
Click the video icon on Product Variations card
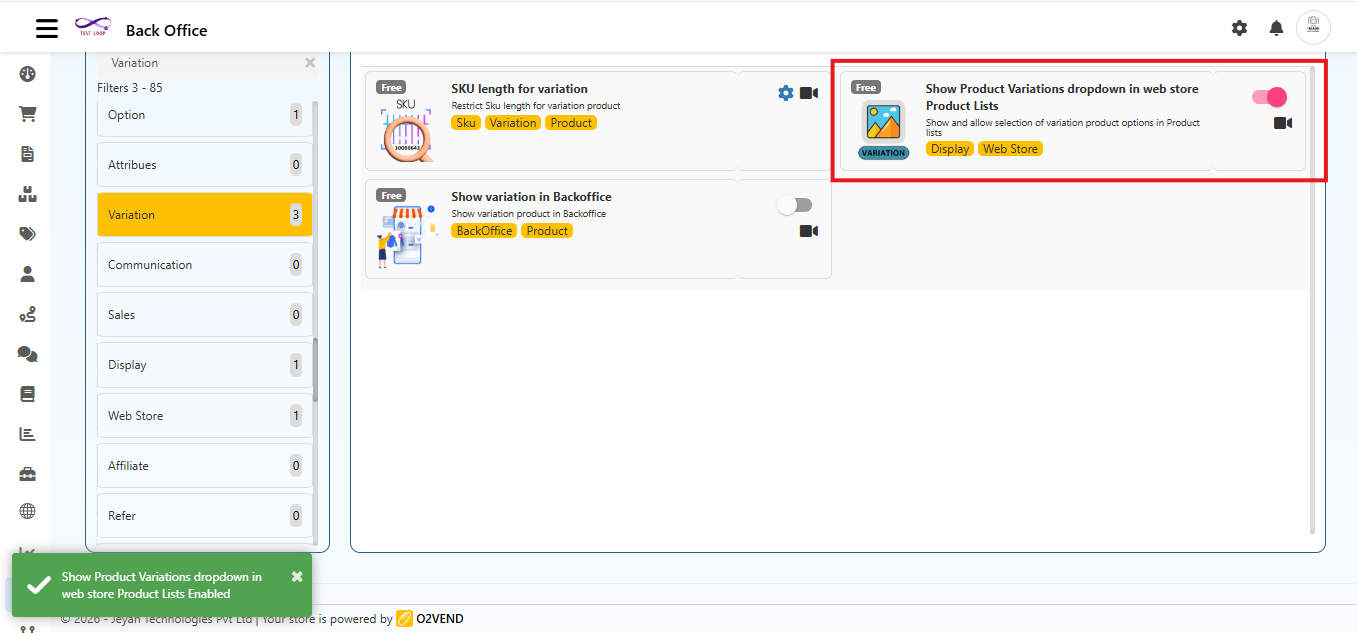pyautogui.click(x=1284, y=123)
